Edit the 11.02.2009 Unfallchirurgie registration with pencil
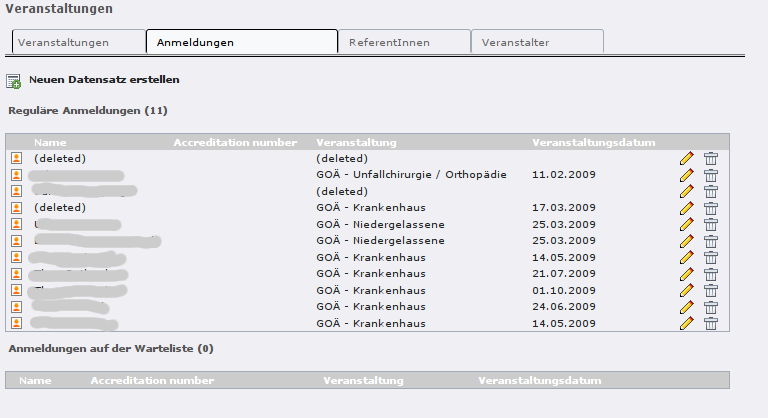 (686, 175)
